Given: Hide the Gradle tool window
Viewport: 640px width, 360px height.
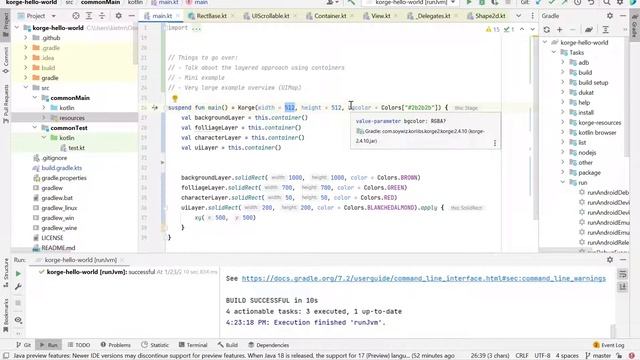Looking at the screenshot, I should 623,16.
